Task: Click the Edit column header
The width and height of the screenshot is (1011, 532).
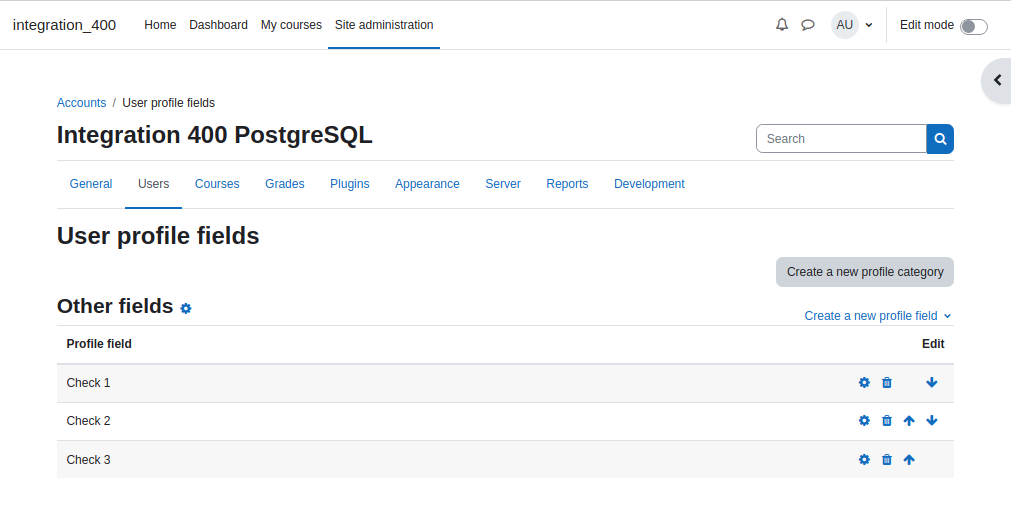Action: 933,344
